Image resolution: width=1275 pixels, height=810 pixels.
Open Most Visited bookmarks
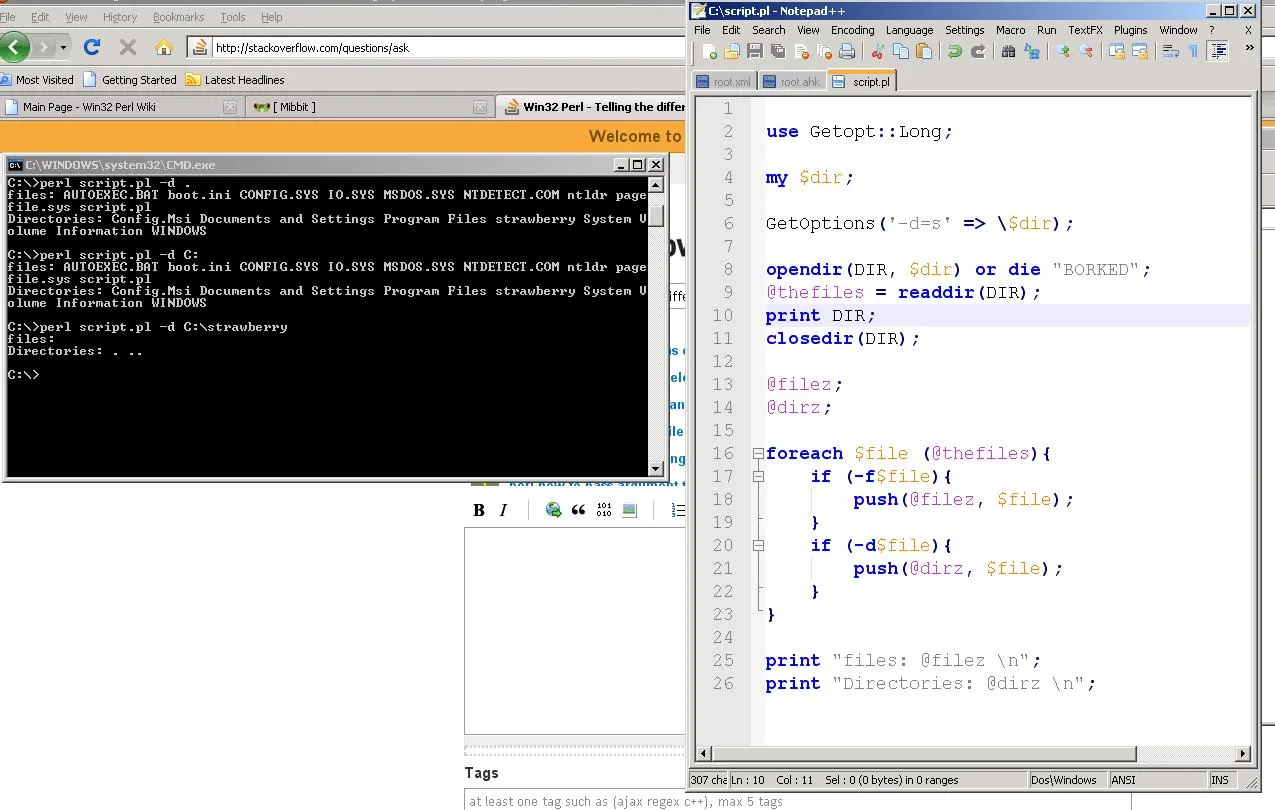pos(37,80)
